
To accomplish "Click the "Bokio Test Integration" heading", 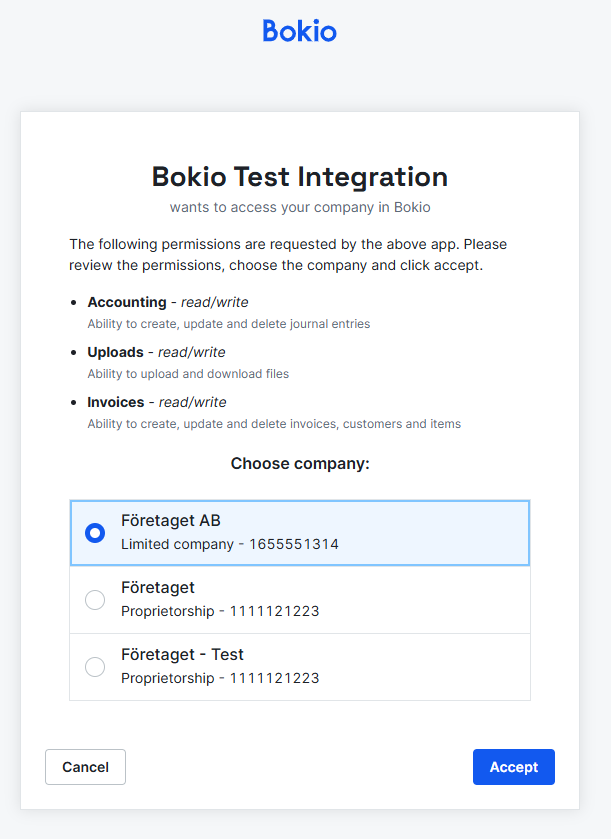I will [300, 177].
